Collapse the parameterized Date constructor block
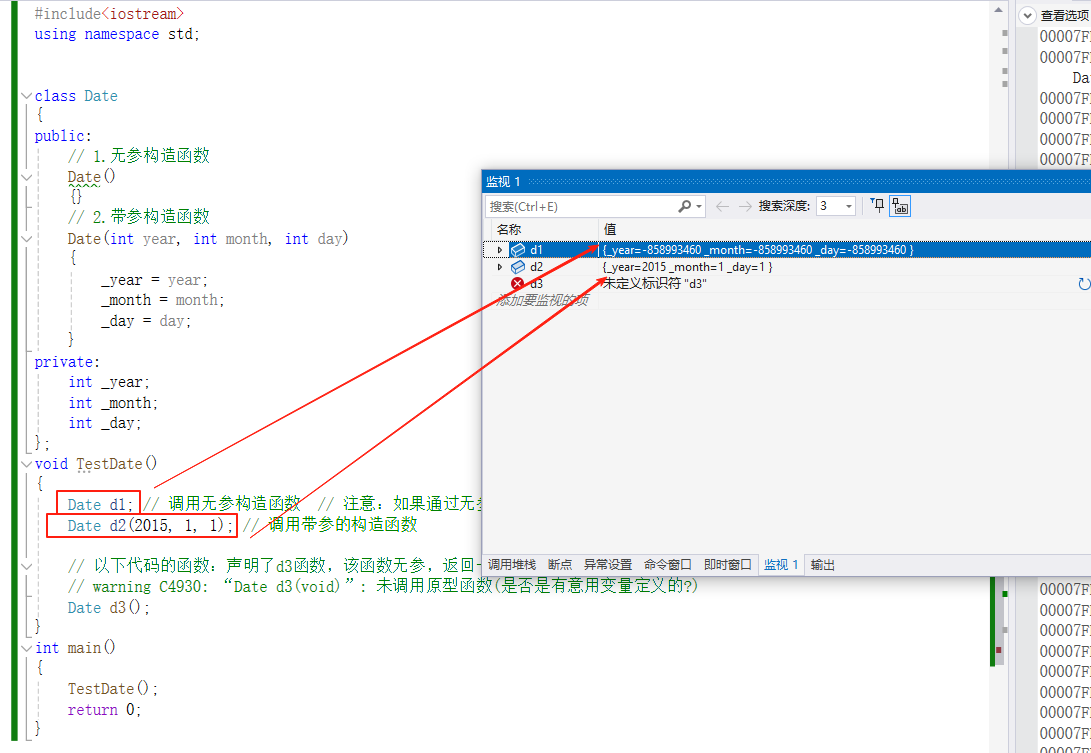 pyautogui.click(x=26, y=239)
